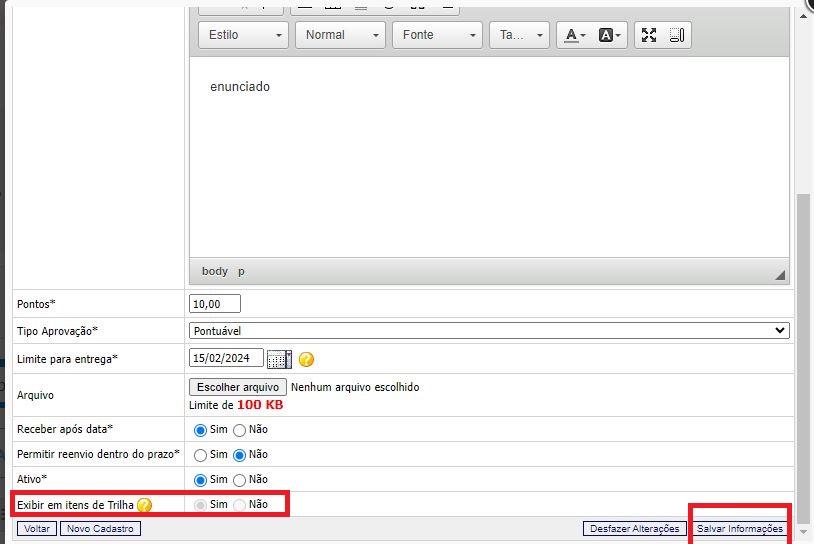814x544 pixels.
Task: Open the Tipo Aprovação dropdown
Action: click(x=489, y=331)
